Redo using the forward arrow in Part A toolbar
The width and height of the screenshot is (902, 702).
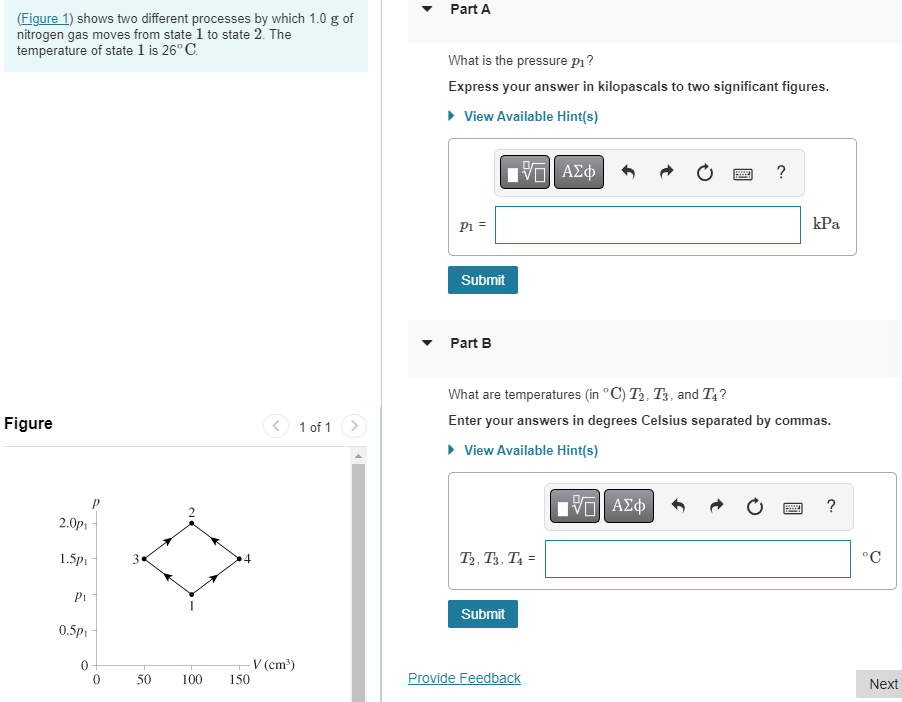pos(668,172)
